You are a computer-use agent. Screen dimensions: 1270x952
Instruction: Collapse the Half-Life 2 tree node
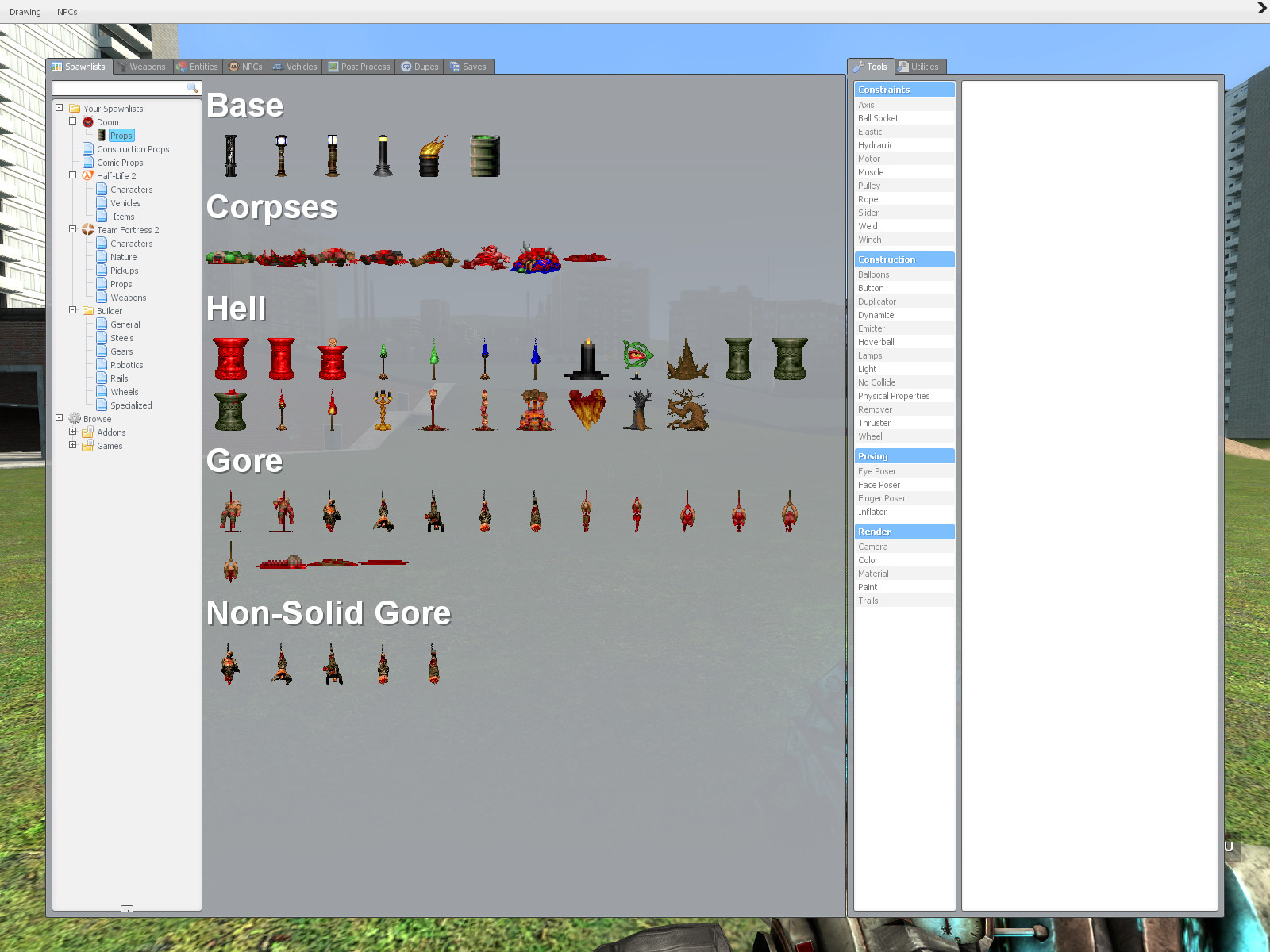coord(73,175)
